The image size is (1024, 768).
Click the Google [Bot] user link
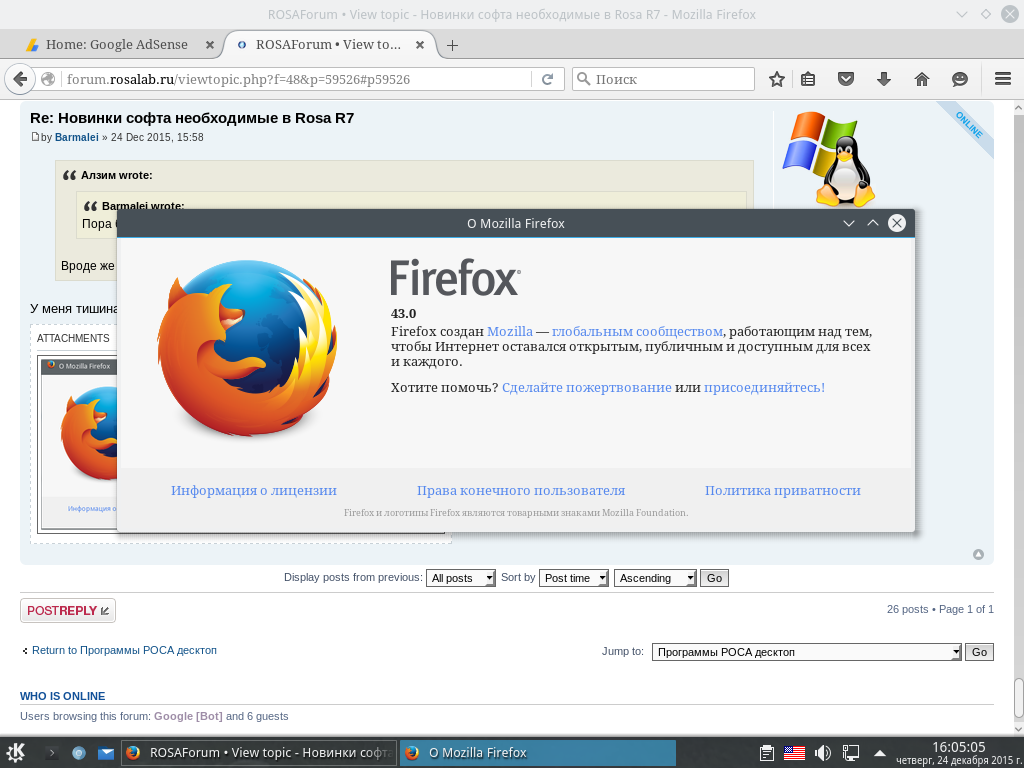(188, 716)
